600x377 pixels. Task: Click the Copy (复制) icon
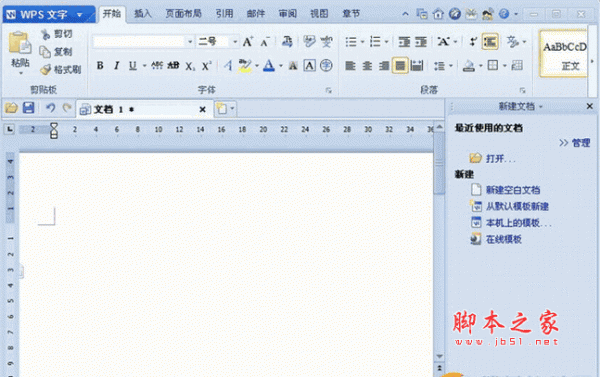(45, 52)
